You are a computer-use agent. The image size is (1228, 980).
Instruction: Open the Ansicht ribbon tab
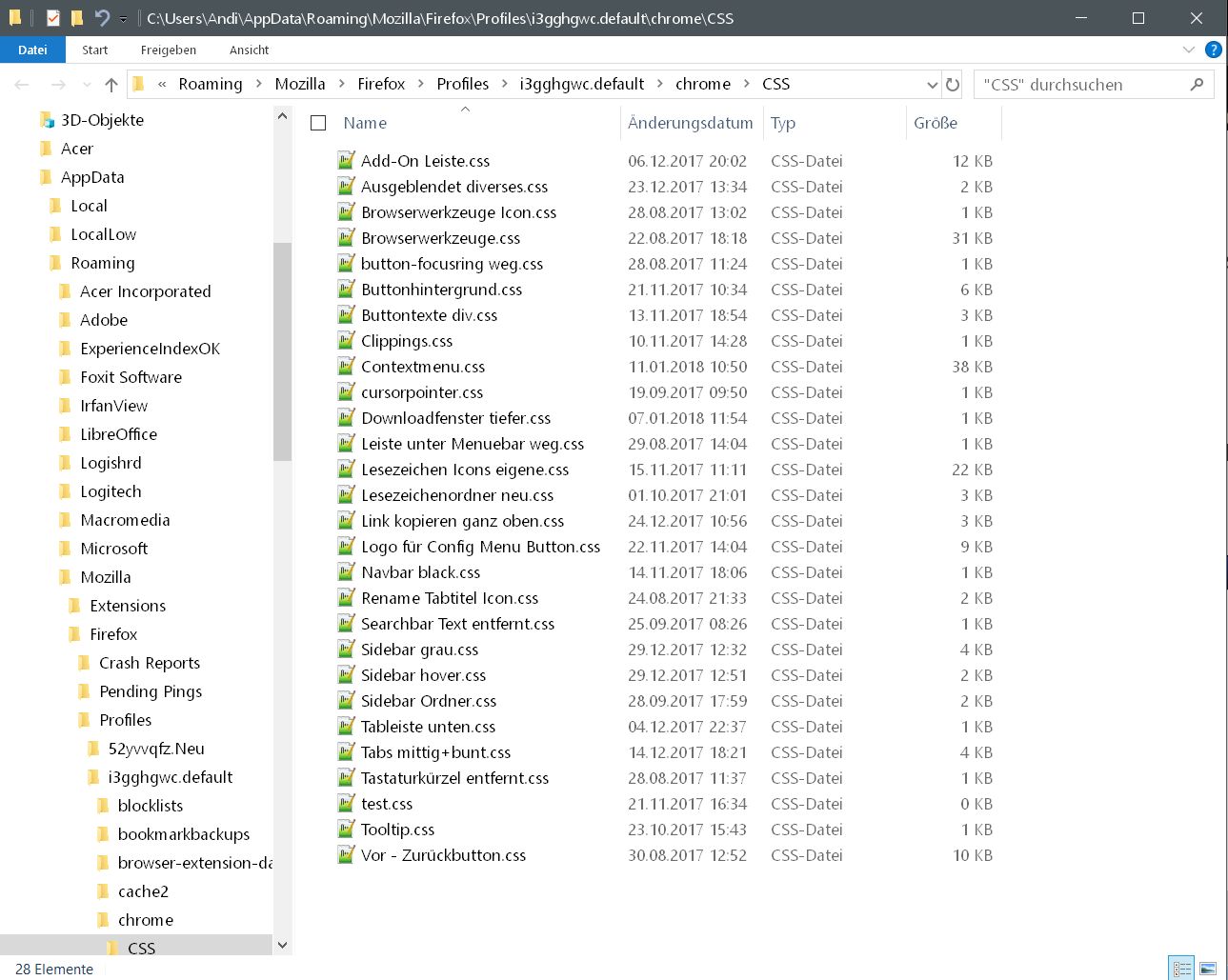249,50
